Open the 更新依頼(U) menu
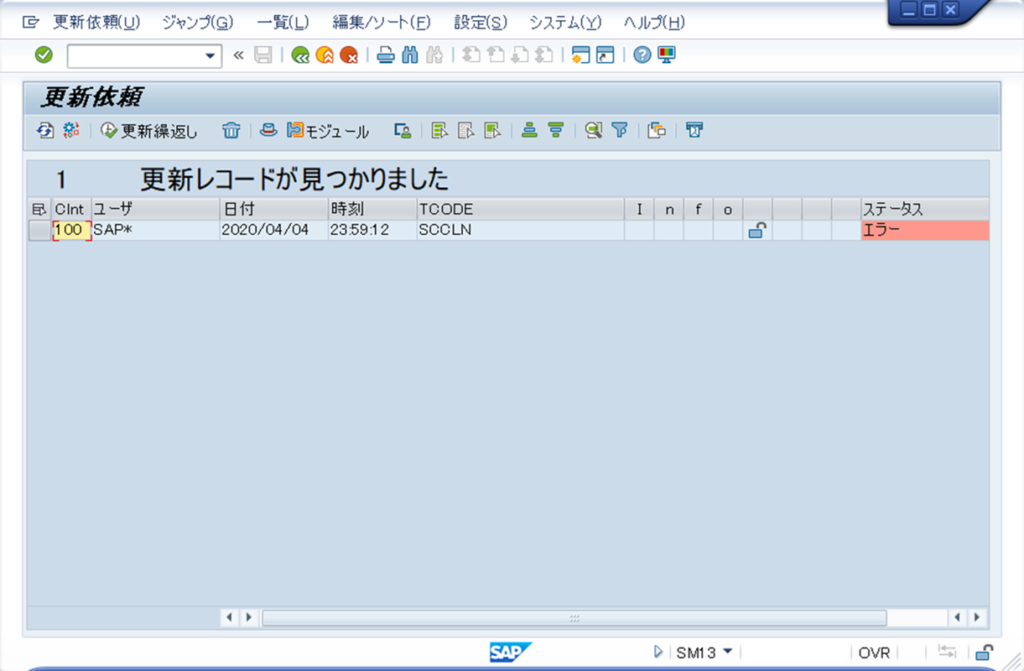Image resolution: width=1024 pixels, height=671 pixels. point(97,22)
